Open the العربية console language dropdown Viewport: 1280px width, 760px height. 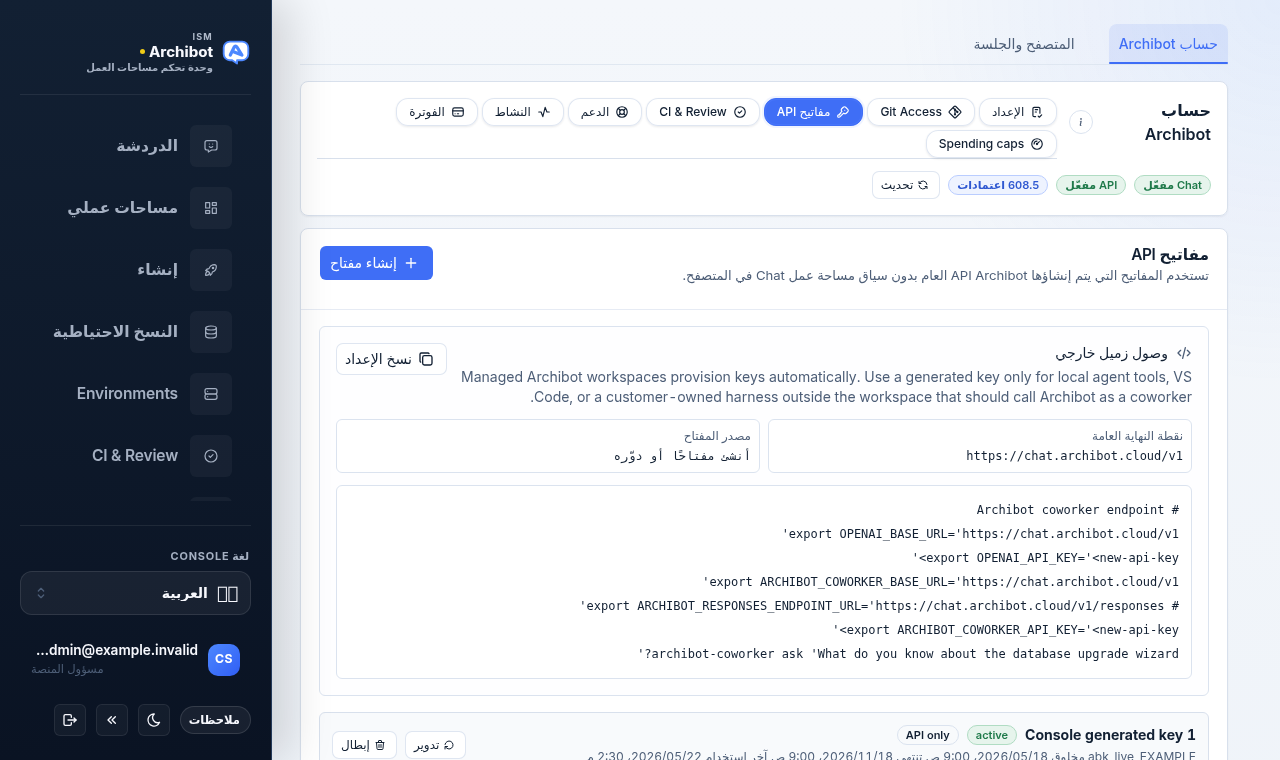coord(136,593)
